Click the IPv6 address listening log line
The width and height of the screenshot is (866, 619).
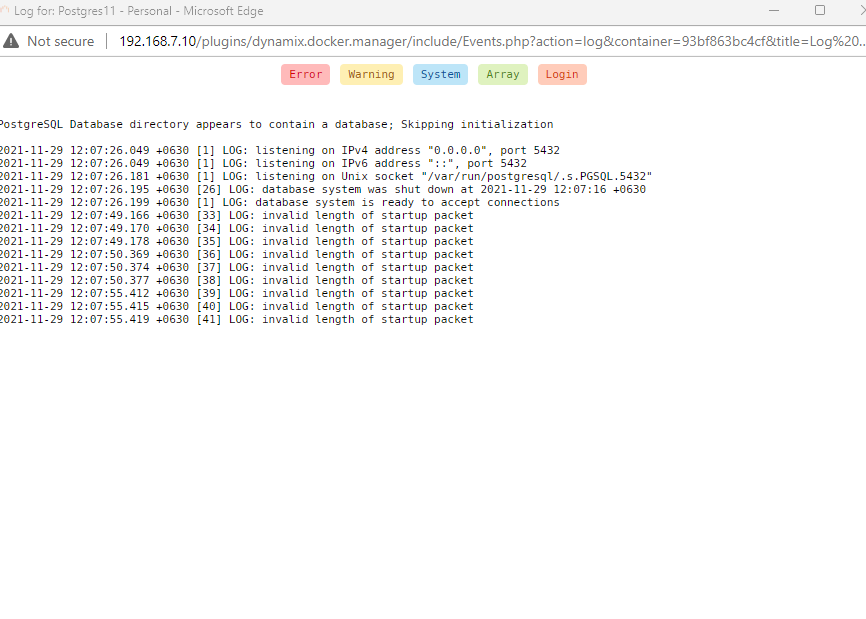(263, 163)
